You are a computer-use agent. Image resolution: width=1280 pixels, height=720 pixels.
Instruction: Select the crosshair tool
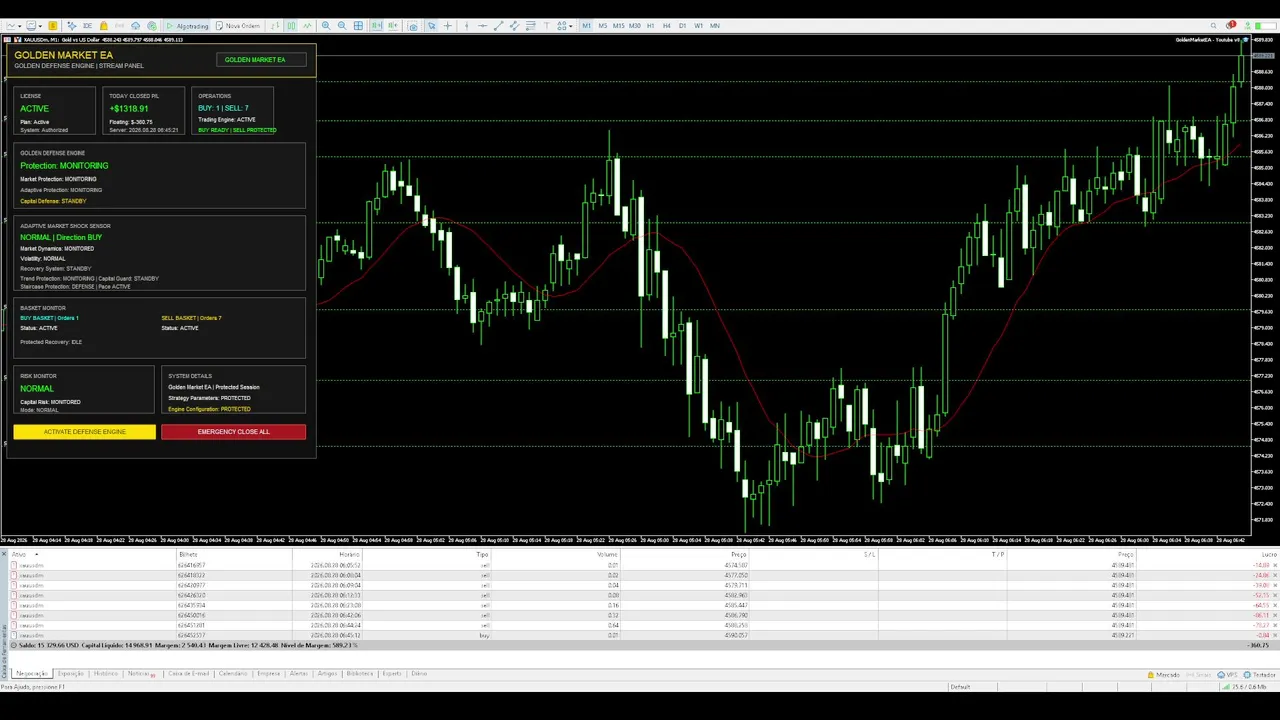(447, 26)
